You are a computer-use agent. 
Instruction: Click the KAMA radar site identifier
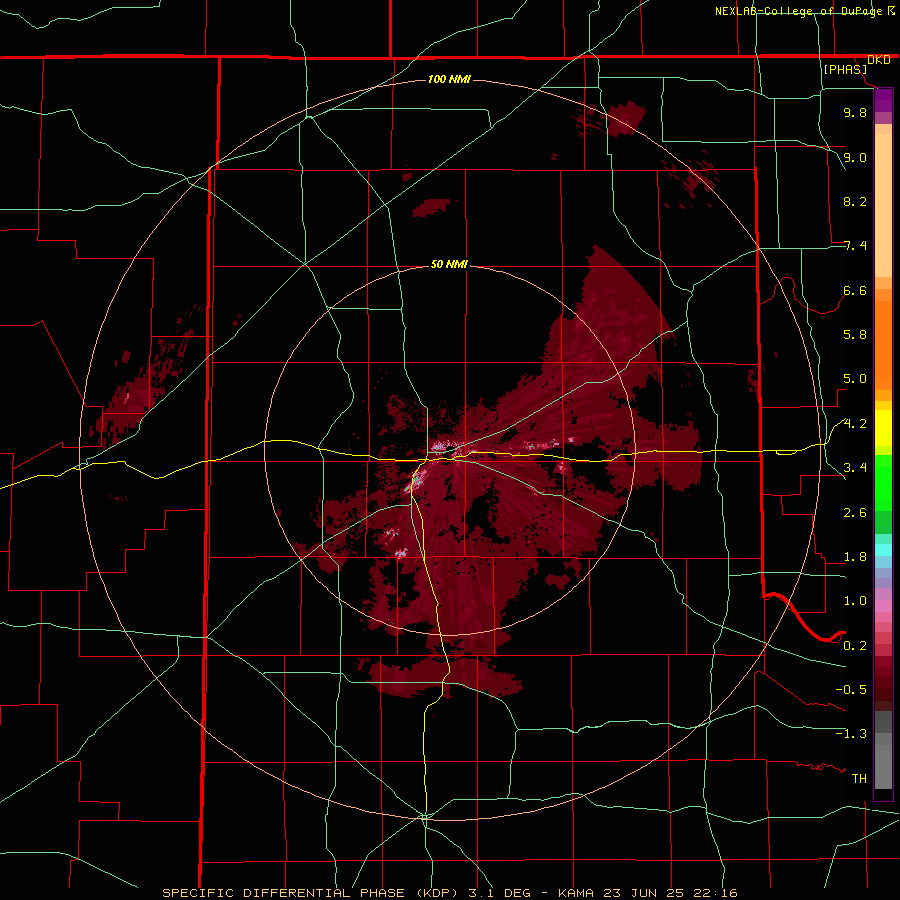[x=578, y=893]
